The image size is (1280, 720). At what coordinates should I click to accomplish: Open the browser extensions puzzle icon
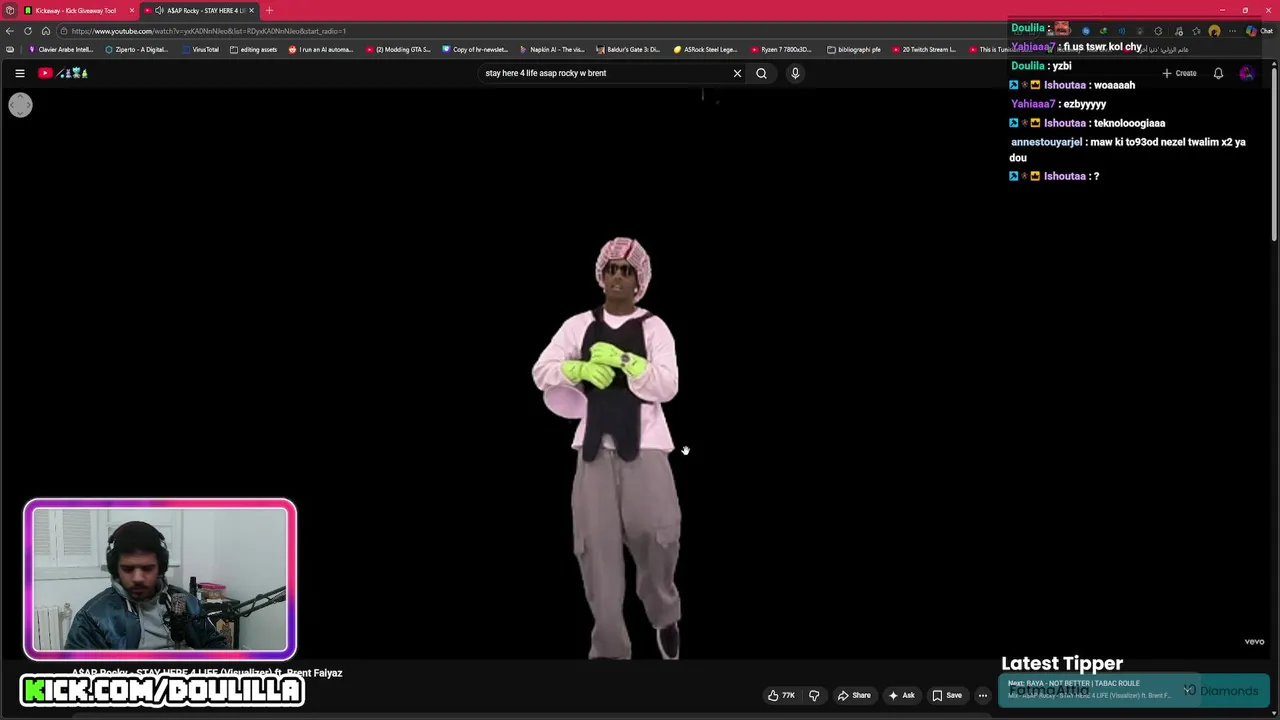pyautogui.click(x=1158, y=31)
